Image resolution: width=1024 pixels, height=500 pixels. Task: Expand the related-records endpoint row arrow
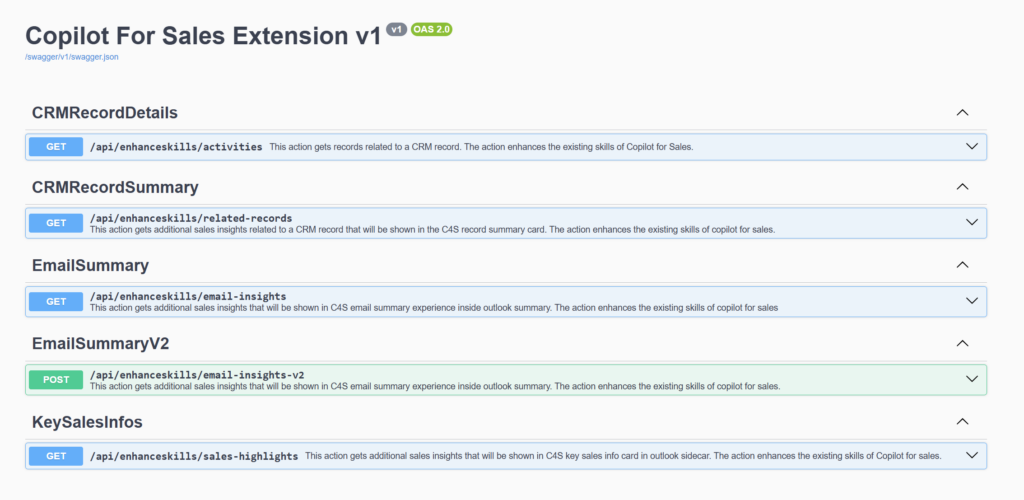[971, 222]
